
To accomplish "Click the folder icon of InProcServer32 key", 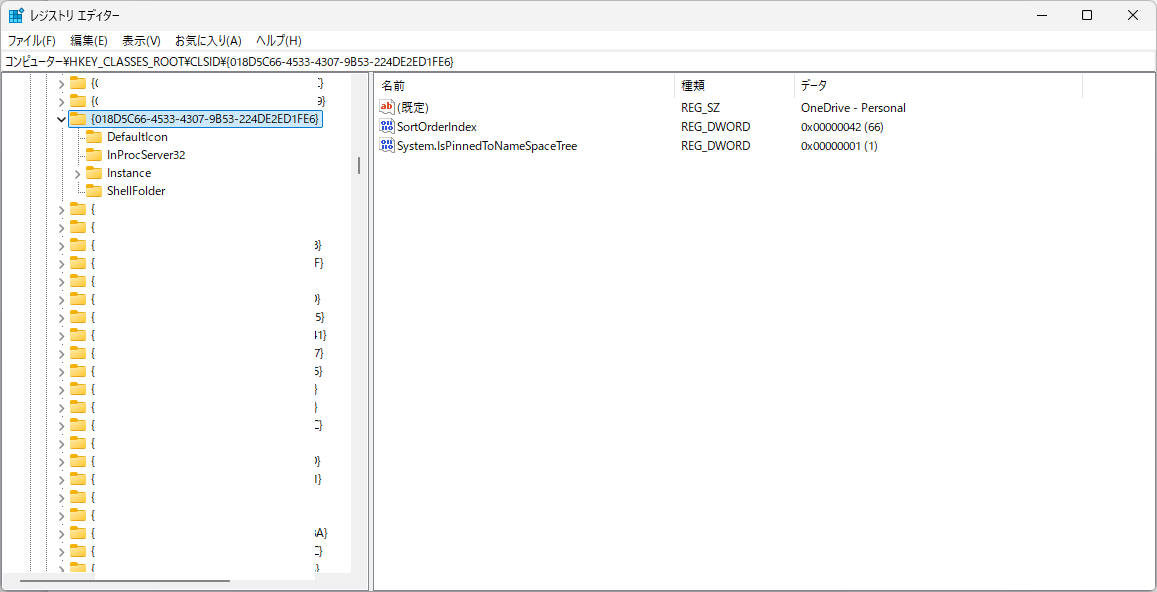I will 95,154.
